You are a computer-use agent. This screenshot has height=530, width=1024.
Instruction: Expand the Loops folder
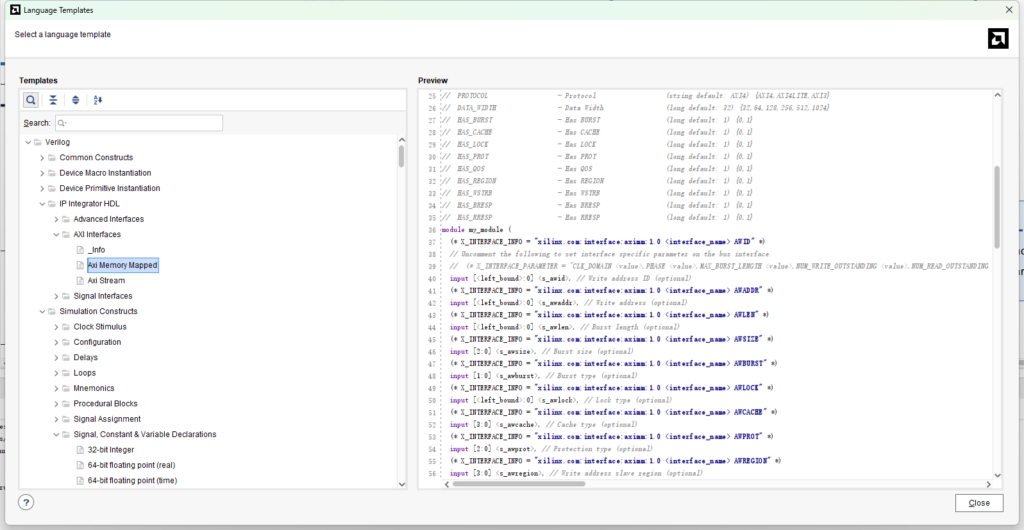coord(56,373)
